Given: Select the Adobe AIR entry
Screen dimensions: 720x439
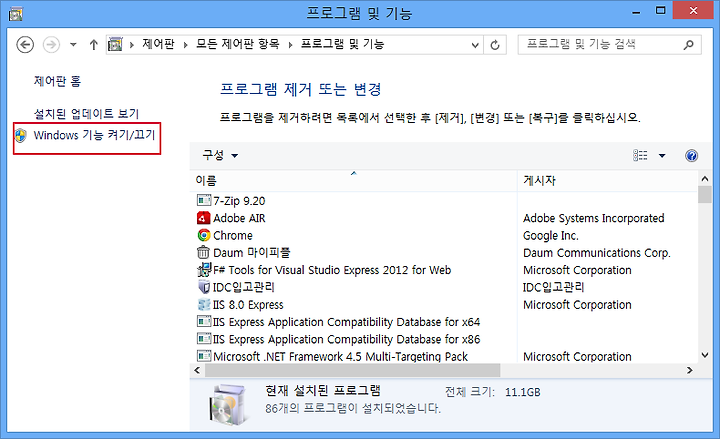Looking at the screenshot, I should click(x=239, y=218).
